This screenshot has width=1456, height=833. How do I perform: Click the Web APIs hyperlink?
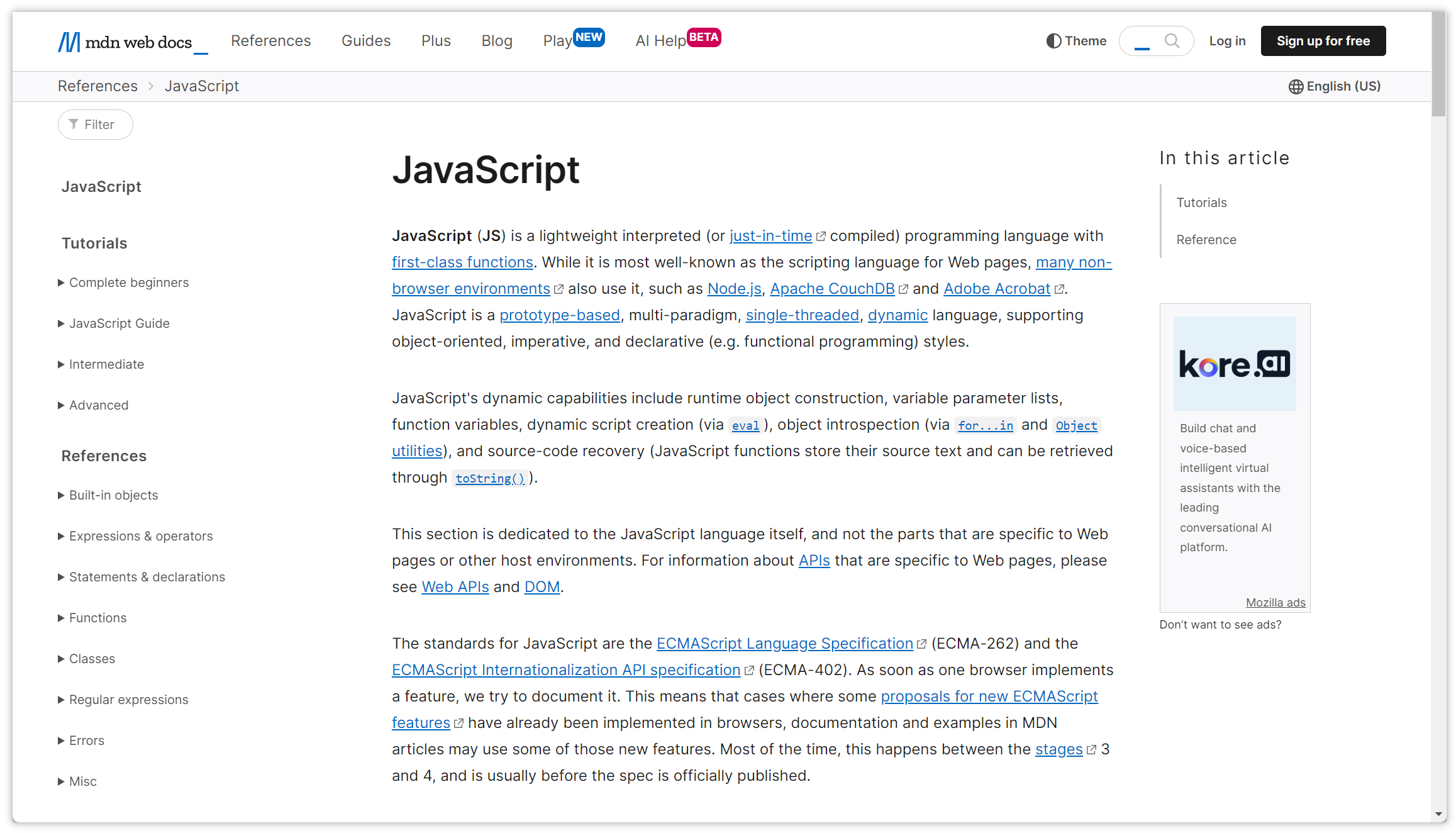click(x=455, y=586)
